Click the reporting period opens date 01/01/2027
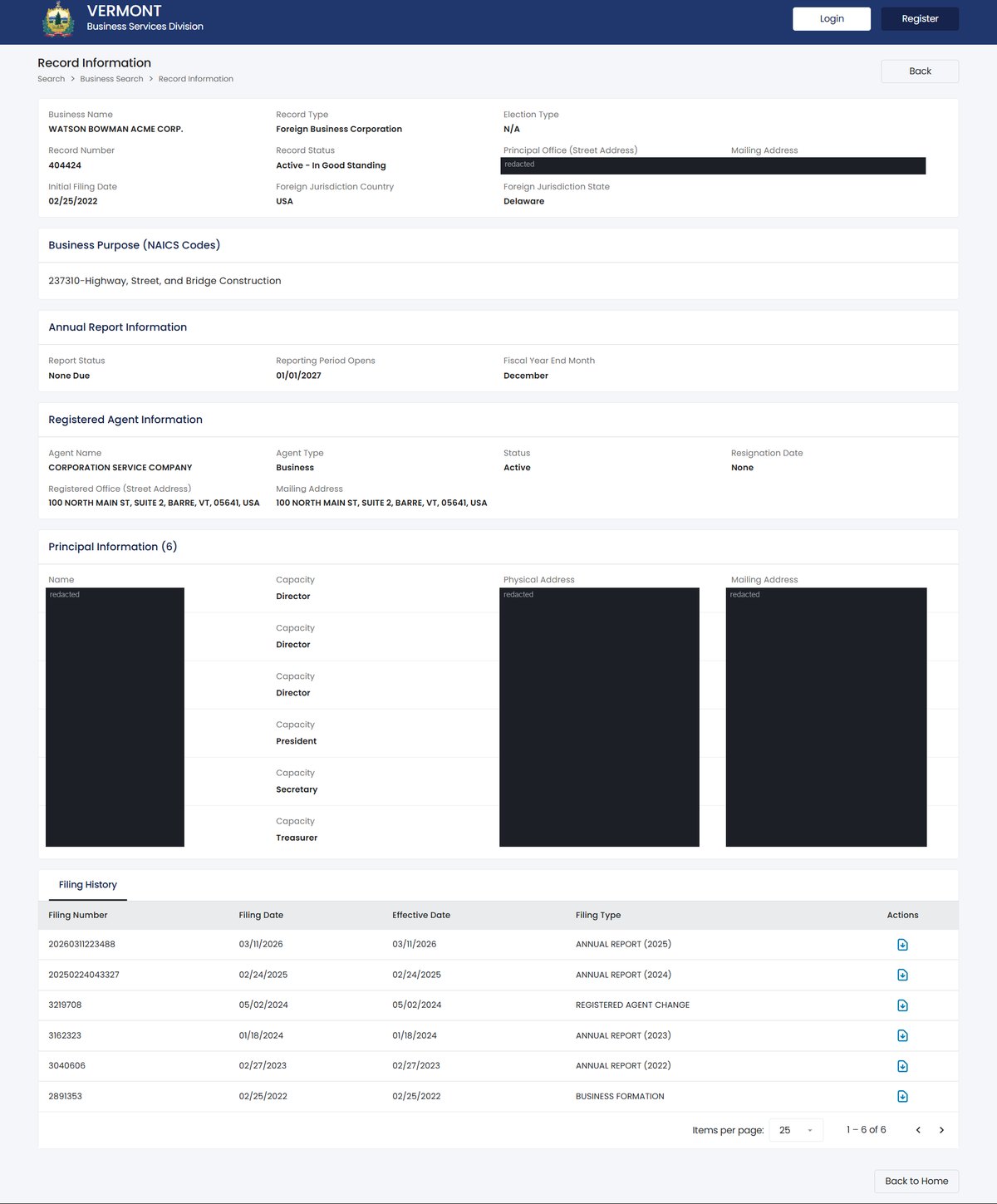The image size is (997, 1204). tap(298, 376)
